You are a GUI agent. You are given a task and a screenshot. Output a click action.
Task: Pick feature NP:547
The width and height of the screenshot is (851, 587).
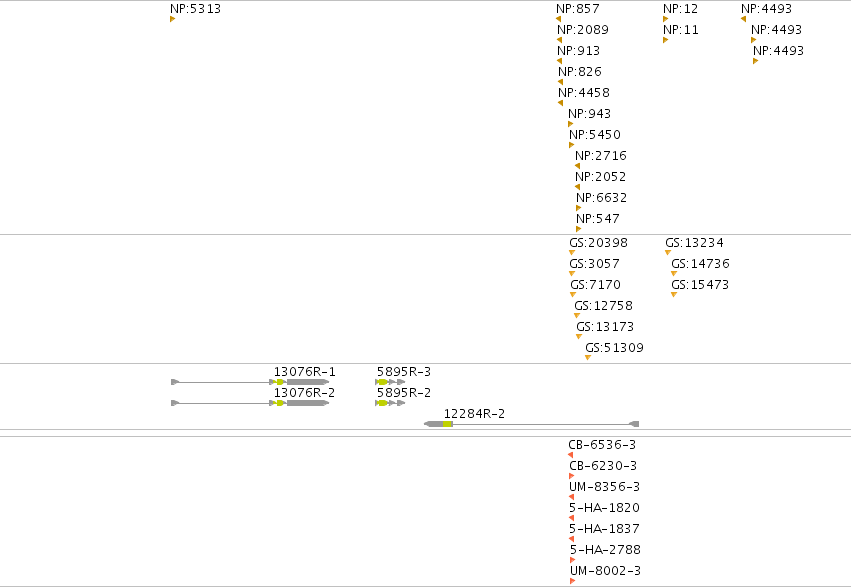[x=598, y=219]
